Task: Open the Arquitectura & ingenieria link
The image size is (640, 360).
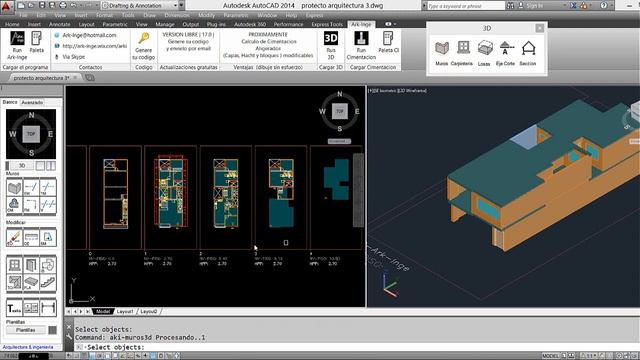Action: tap(28, 347)
